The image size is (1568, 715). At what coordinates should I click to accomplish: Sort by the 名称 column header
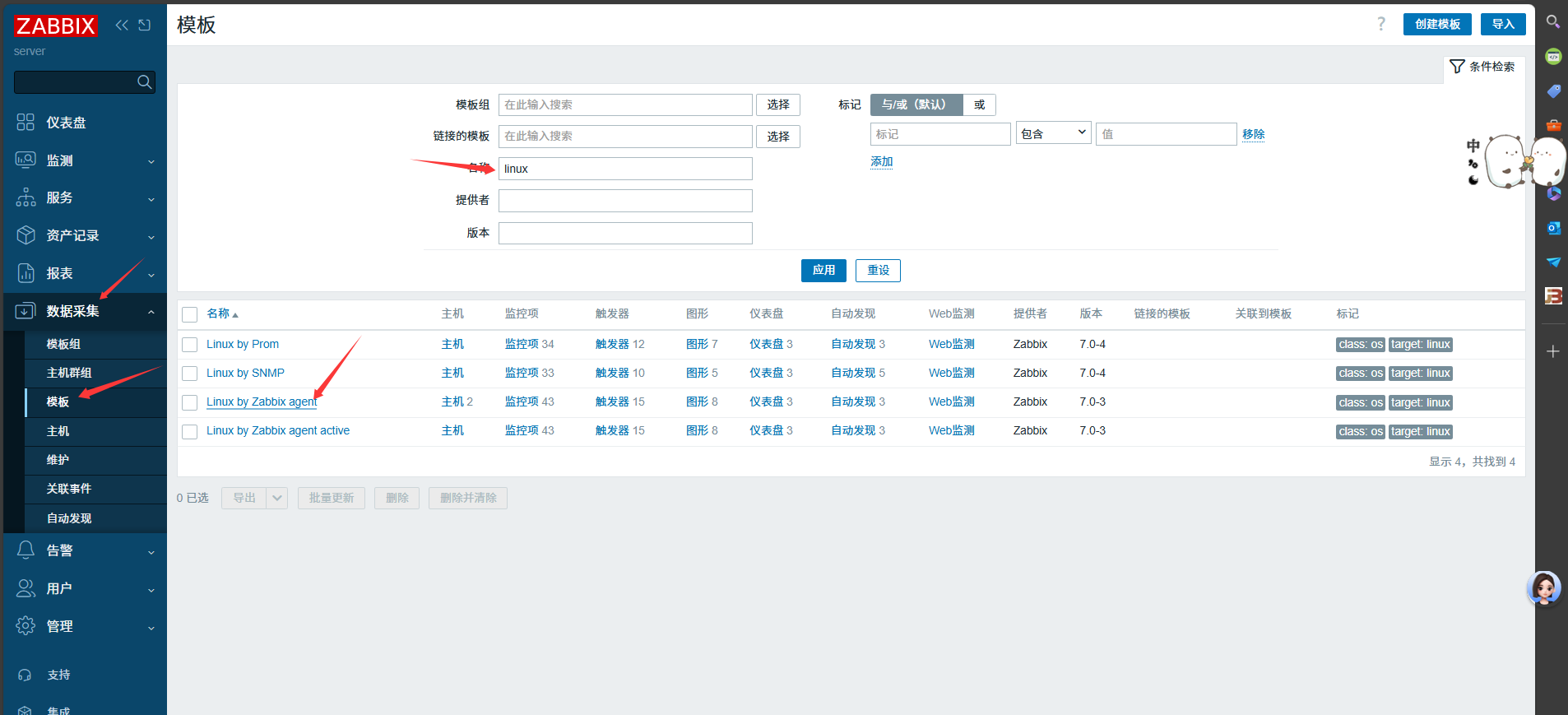[222, 313]
